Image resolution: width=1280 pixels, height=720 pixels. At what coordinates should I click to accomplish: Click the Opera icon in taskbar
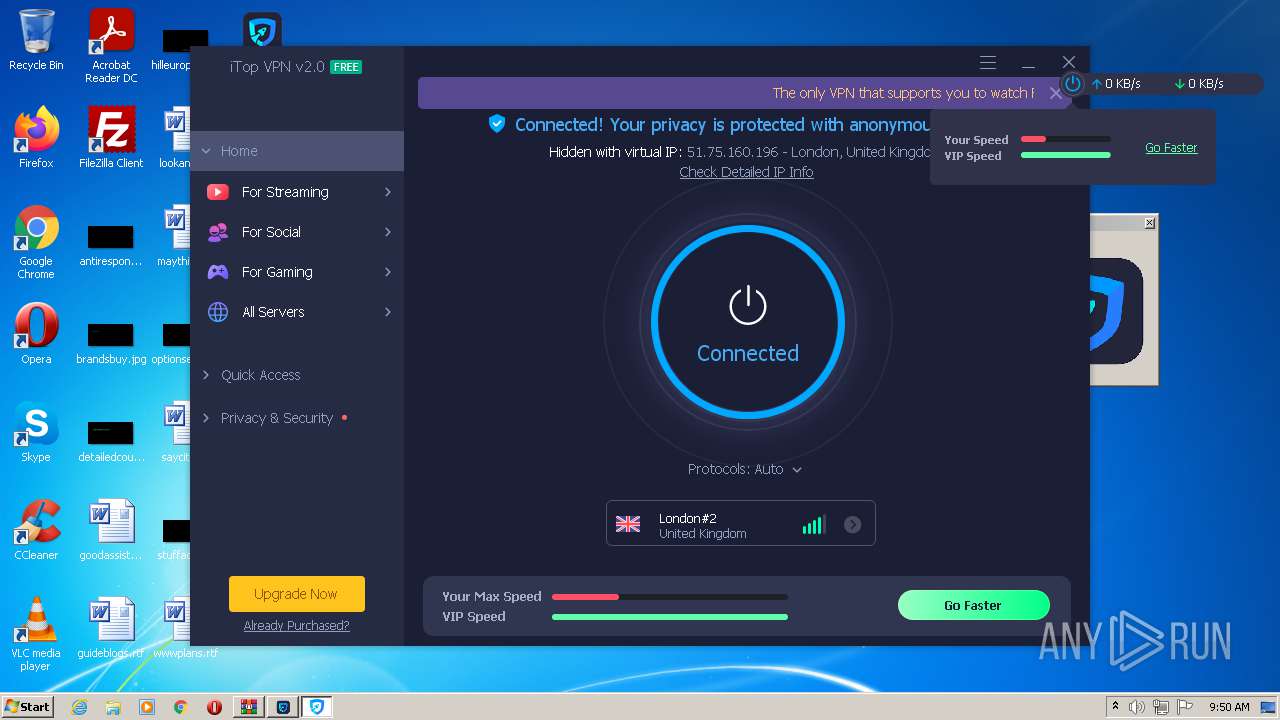pyautogui.click(x=214, y=707)
